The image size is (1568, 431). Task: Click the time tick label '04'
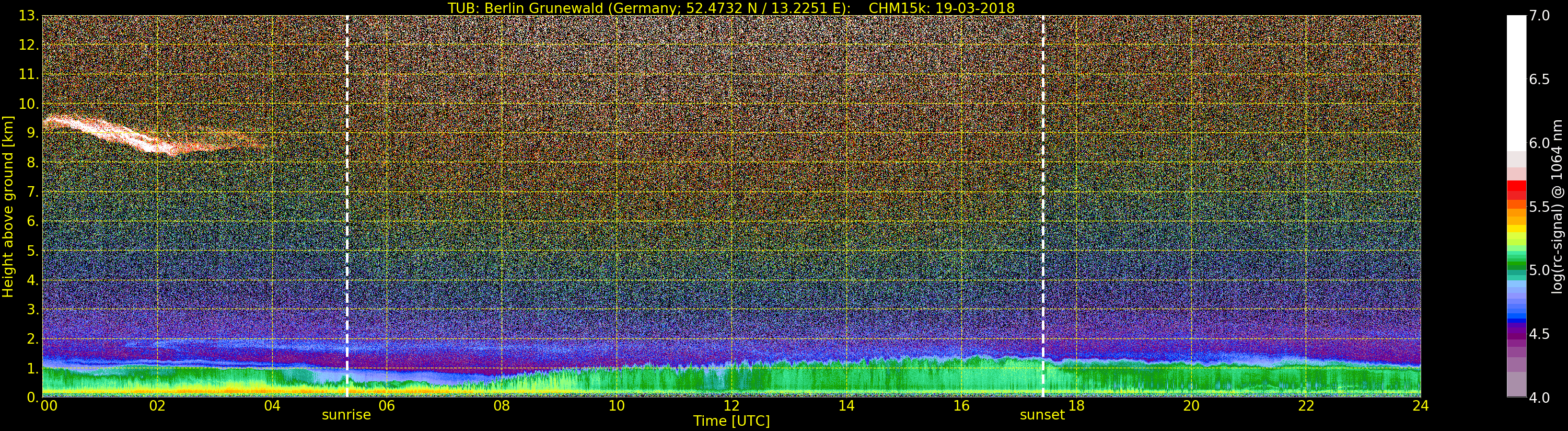[272, 405]
